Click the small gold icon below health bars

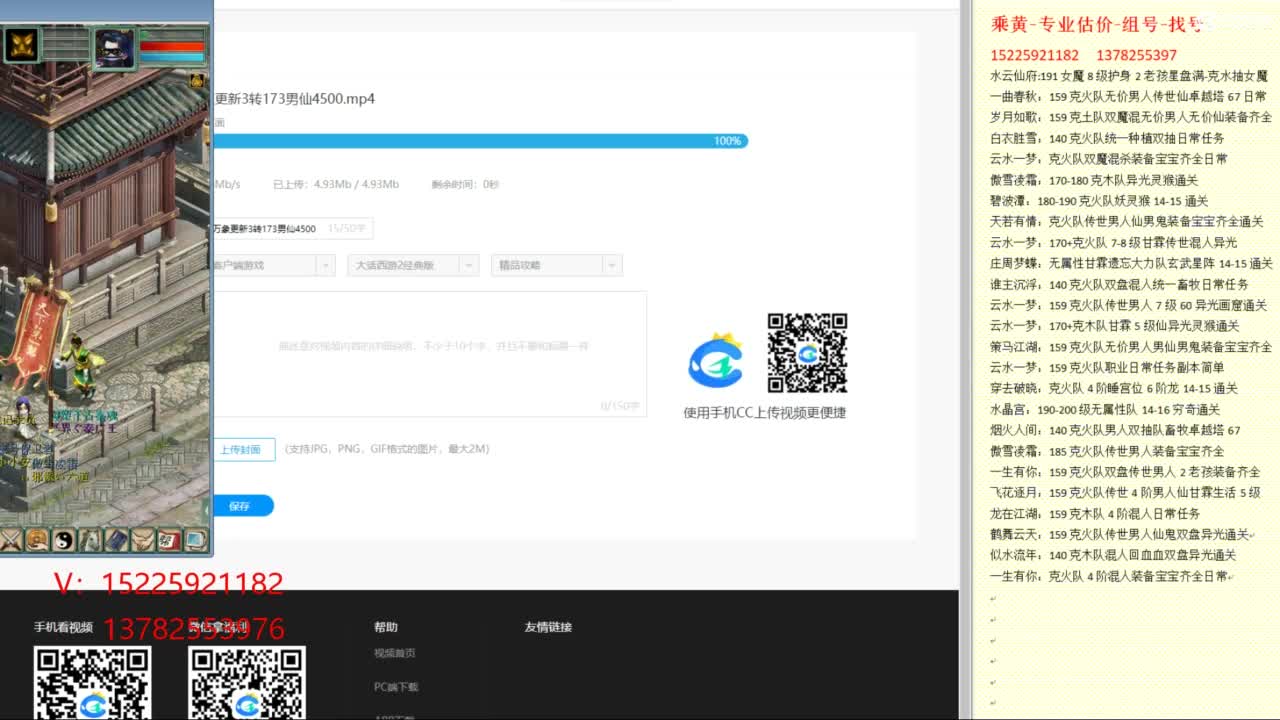[198, 80]
